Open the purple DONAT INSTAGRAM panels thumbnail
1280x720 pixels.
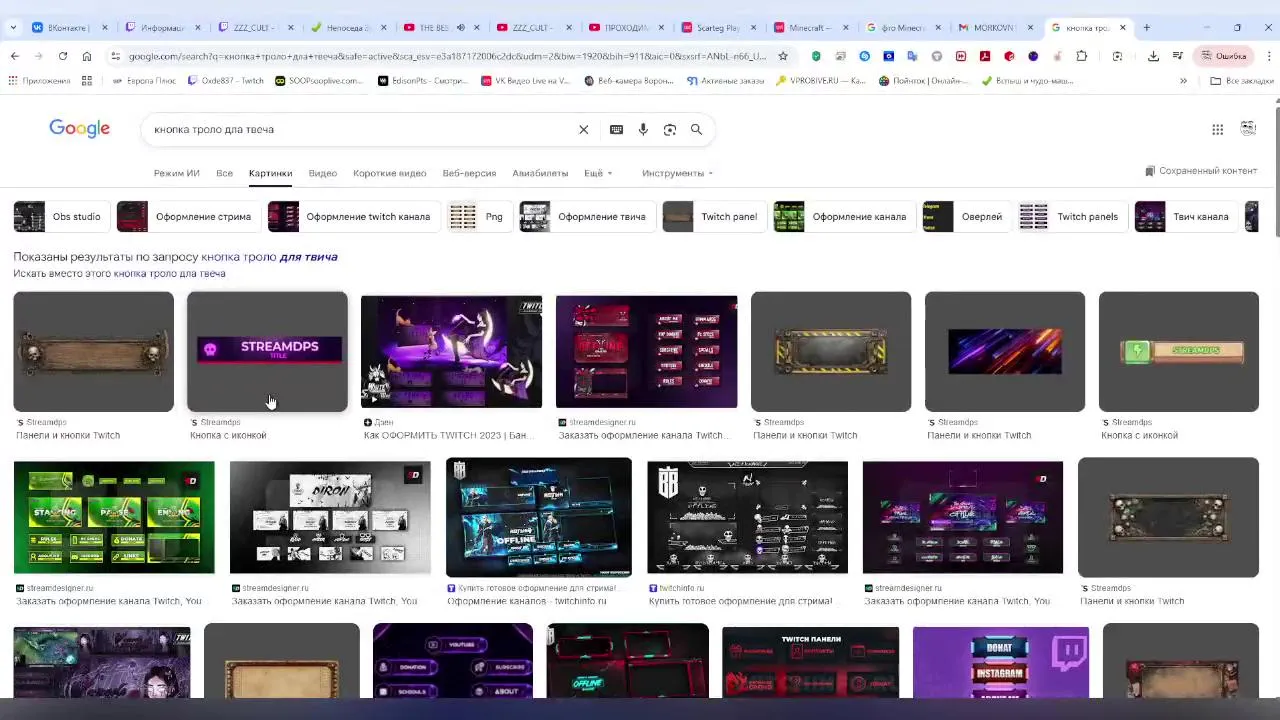coord(1001,661)
